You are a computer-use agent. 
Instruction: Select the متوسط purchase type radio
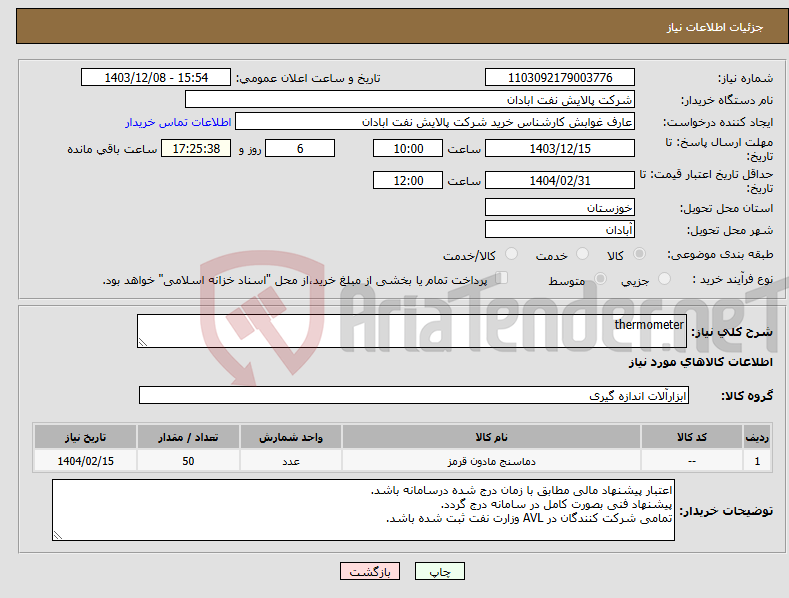[600, 279]
